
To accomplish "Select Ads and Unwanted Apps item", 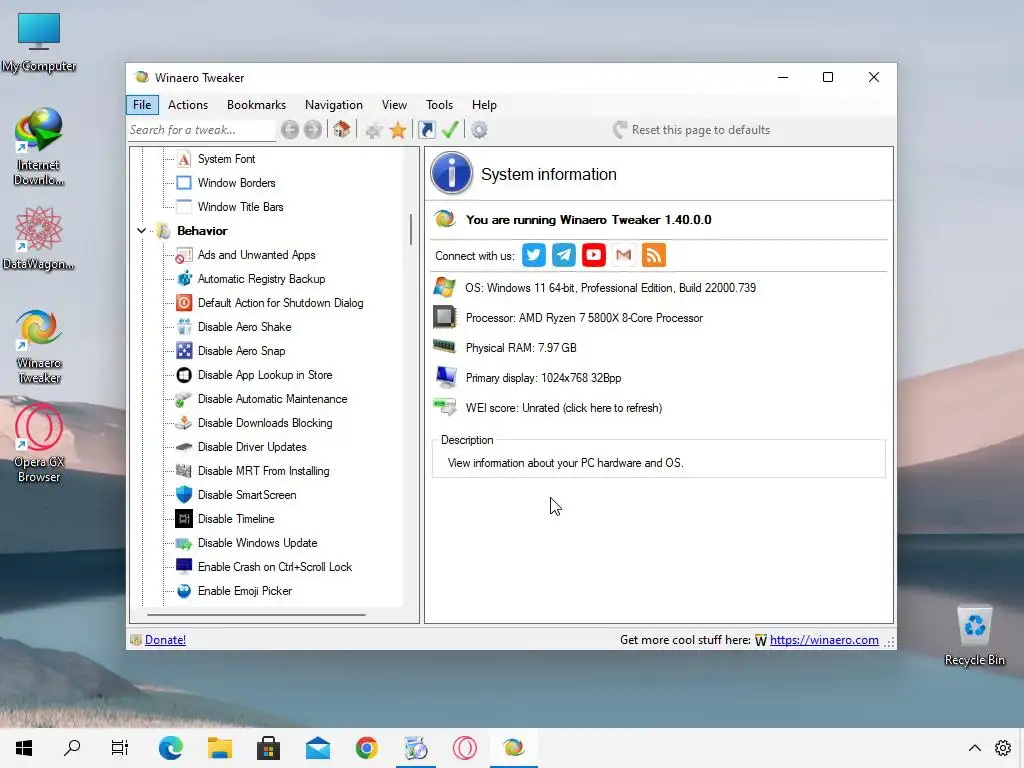I will tap(257, 255).
